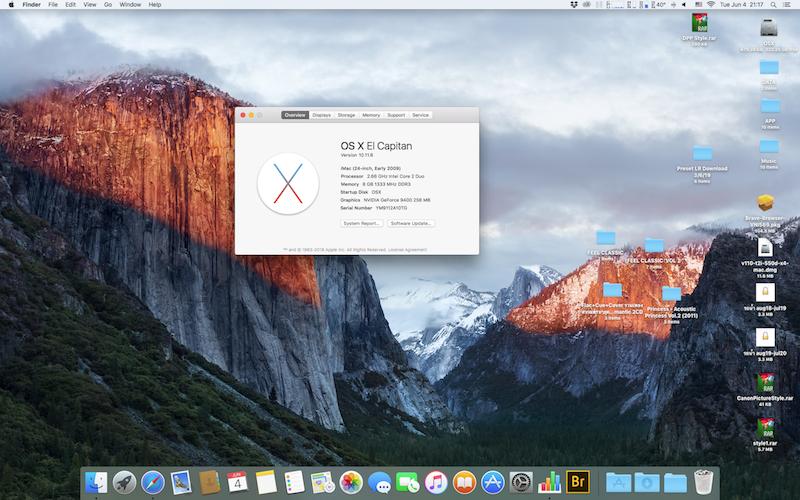800x500 pixels.
Task: Open System Preferences gear in Dock
Action: (521, 482)
